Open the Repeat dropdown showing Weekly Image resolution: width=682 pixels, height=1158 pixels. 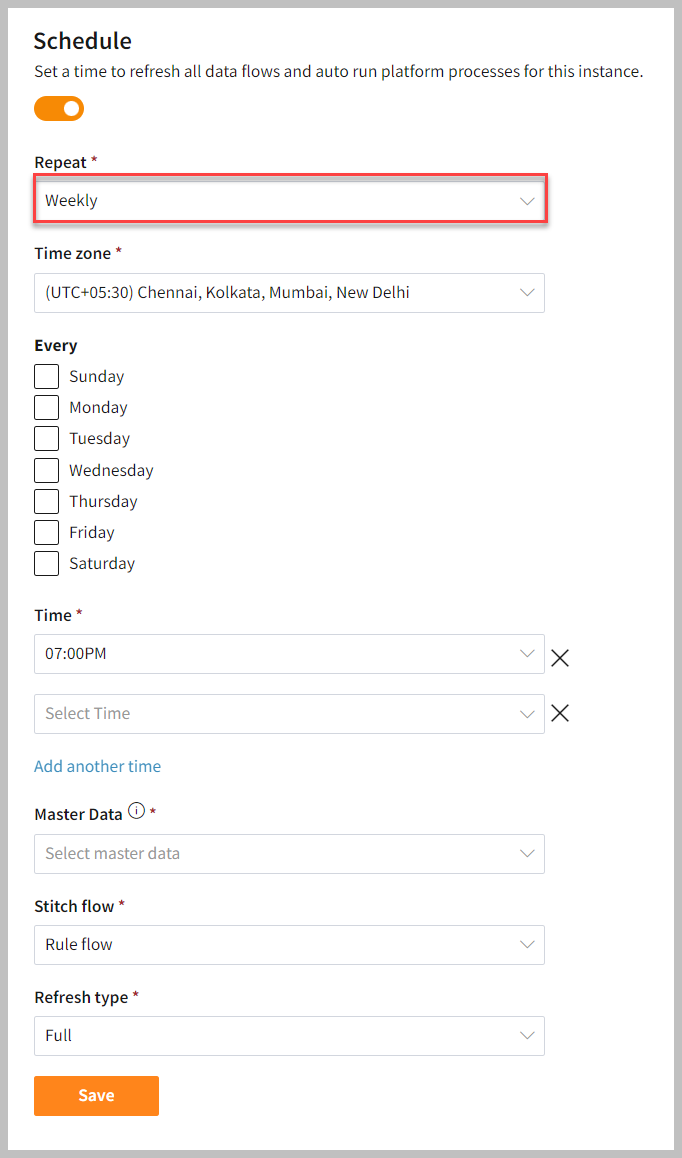290,200
